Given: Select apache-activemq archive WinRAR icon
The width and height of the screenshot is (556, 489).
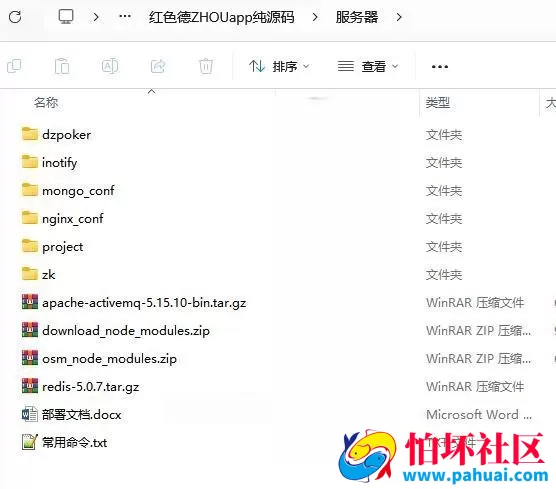Looking at the screenshot, I should click(x=30, y=302).
